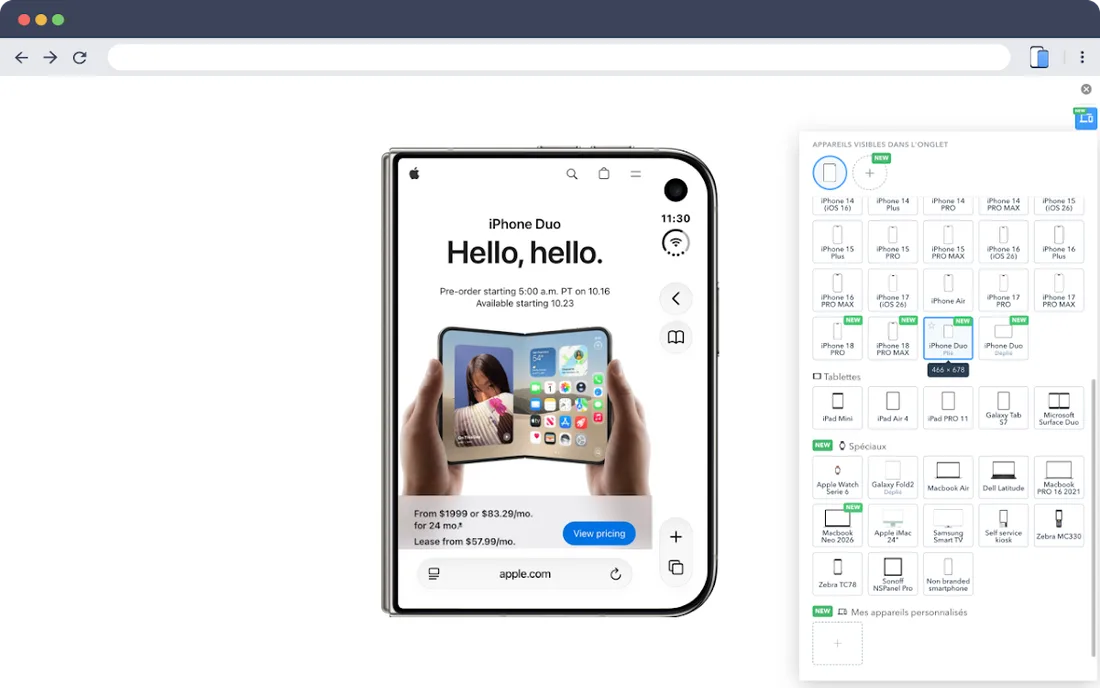The height and width of the screenshot is (688, 1100).
Task: Click the 'Mes appareils personnalisés' heading
Action: (x=909, y=612)
